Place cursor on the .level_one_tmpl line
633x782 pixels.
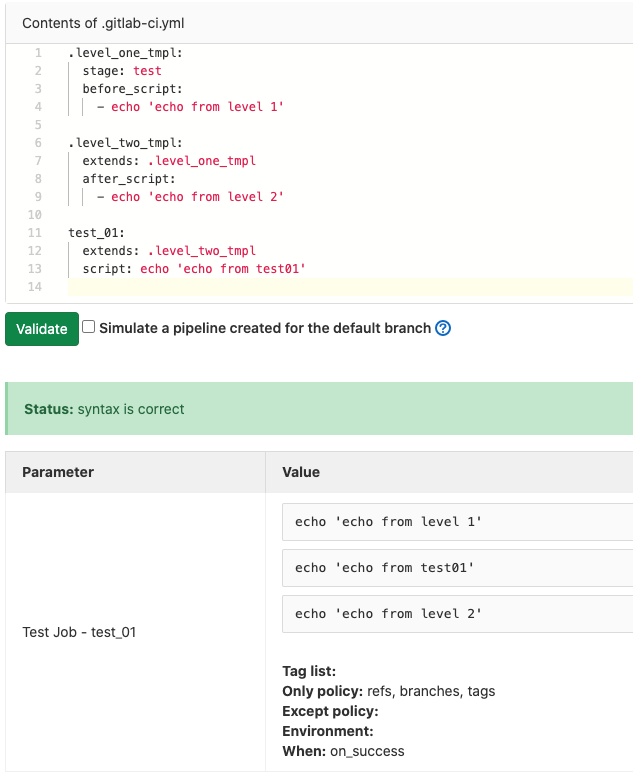125,52
